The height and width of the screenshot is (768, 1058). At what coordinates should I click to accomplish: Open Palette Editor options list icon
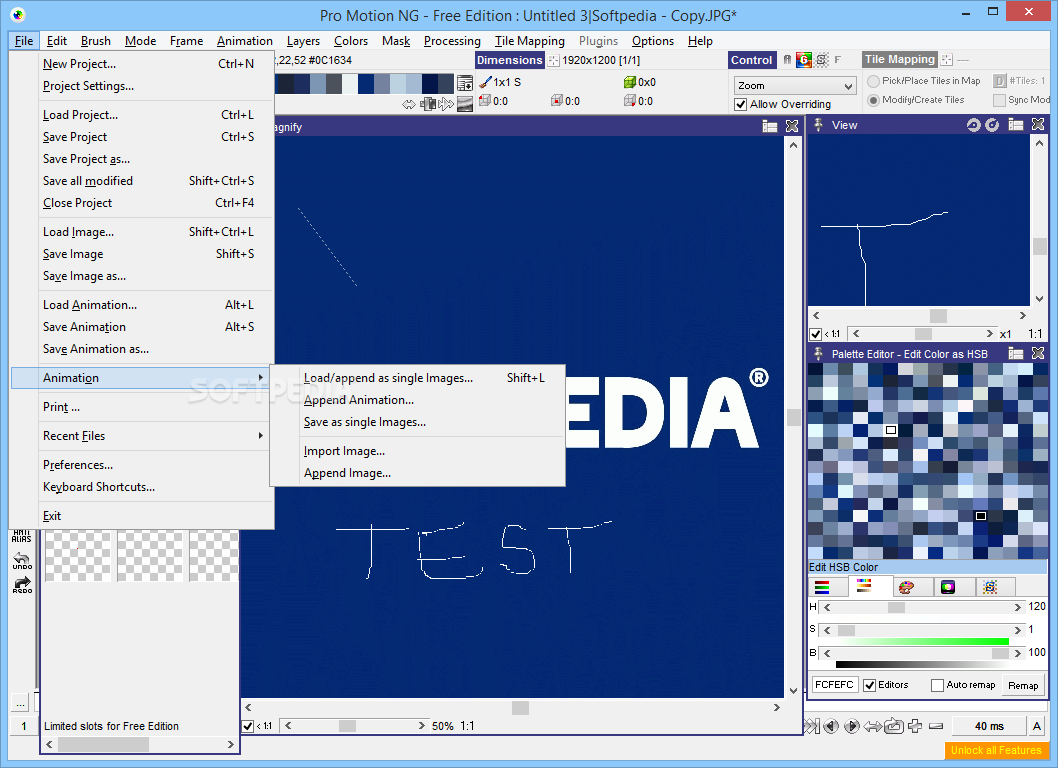[x=1015, y=353]
